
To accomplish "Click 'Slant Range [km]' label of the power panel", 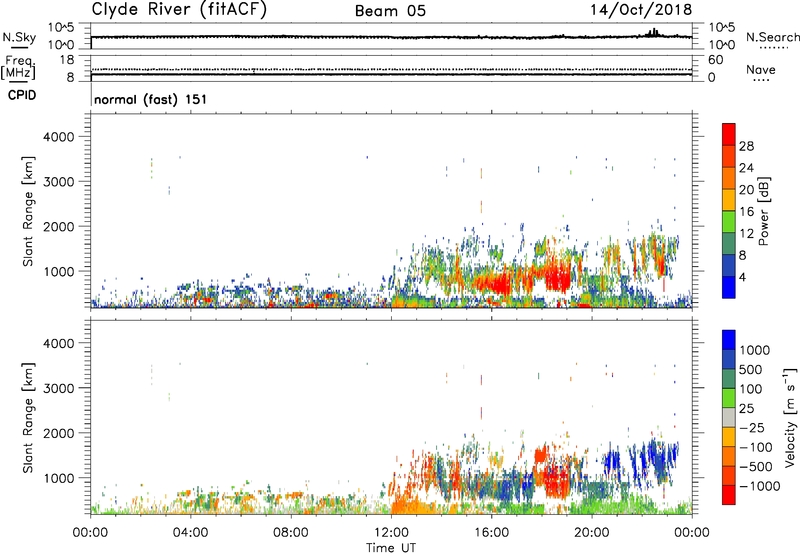I will click(x=28, y=211).
